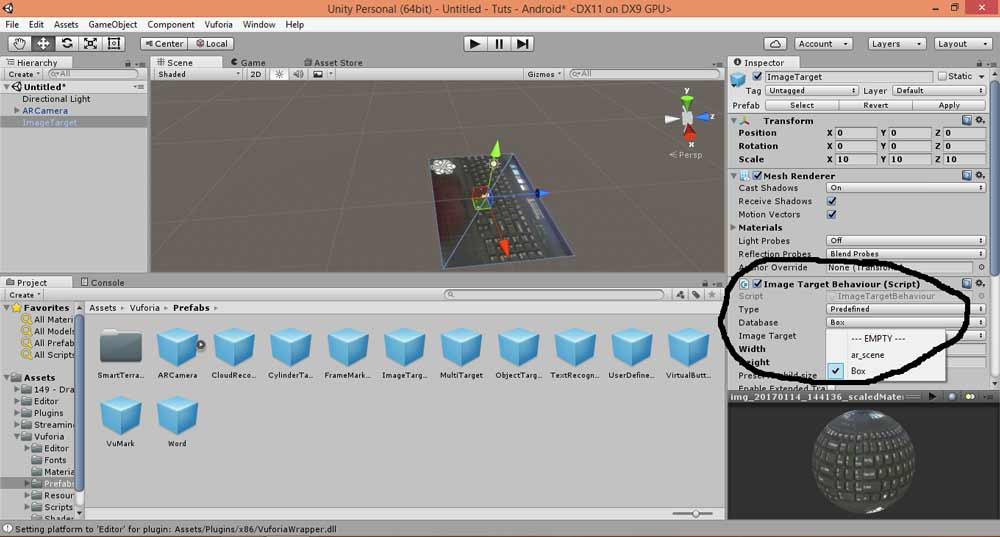Toggle scene audio speaker icon
The width and height of the screenshot is (1000, 537).
(298, 74)
